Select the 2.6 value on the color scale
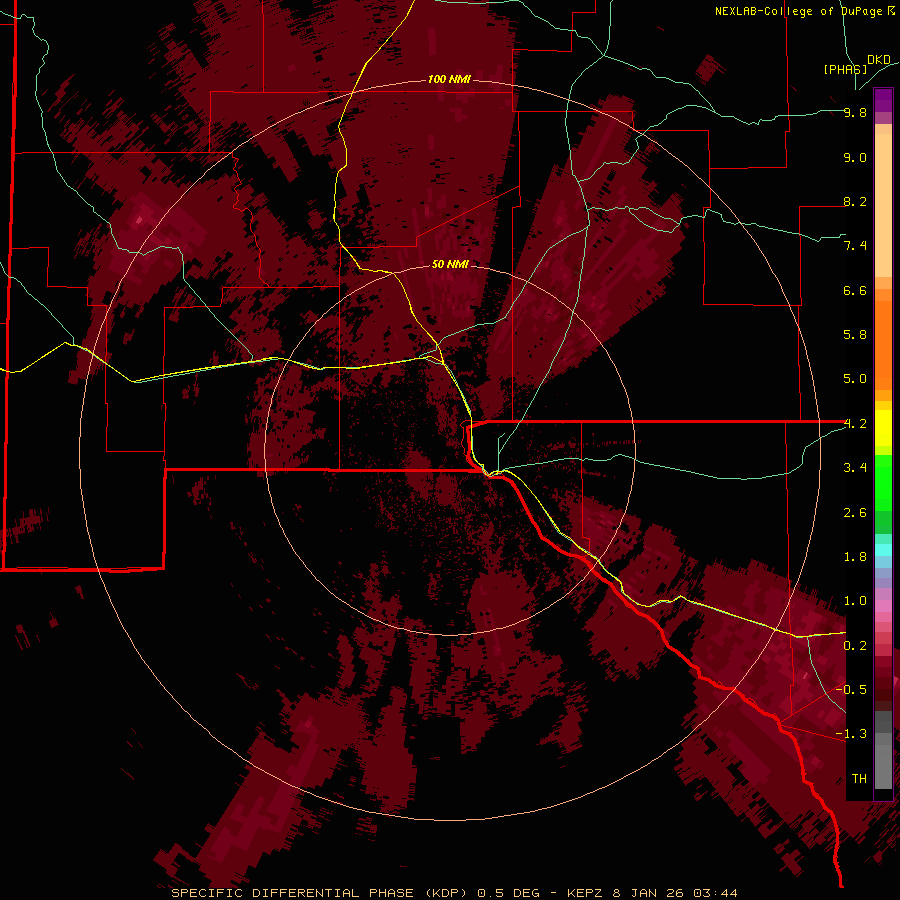The height and width of the screenshot is (900, 900). click(855, 513)
